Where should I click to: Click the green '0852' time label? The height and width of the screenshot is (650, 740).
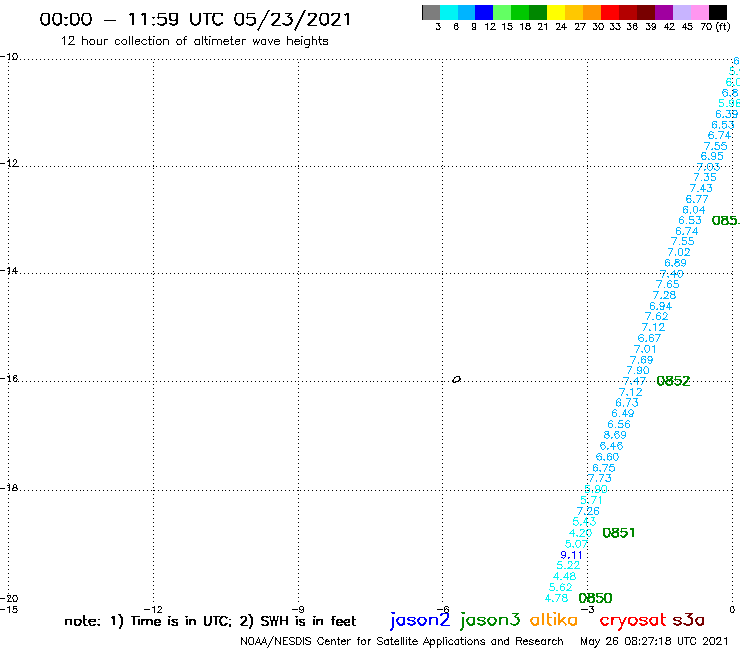tap(673, 381)
